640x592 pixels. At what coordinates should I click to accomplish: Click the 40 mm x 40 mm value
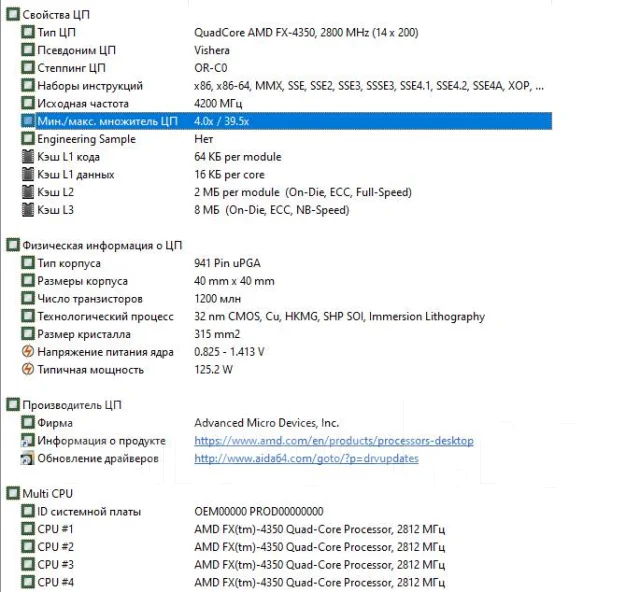234,281
